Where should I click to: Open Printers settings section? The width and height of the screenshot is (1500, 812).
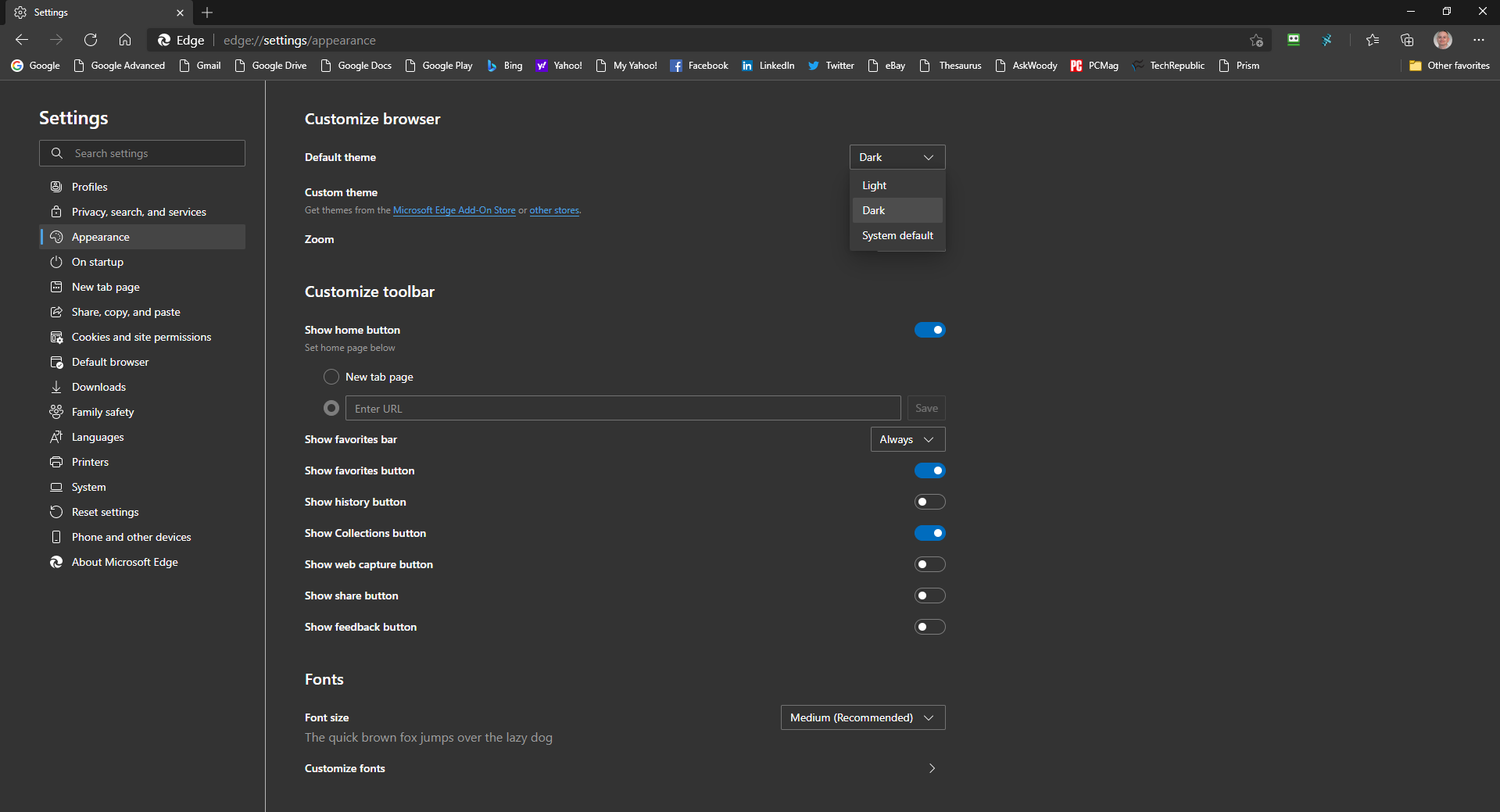pos(142,462)
